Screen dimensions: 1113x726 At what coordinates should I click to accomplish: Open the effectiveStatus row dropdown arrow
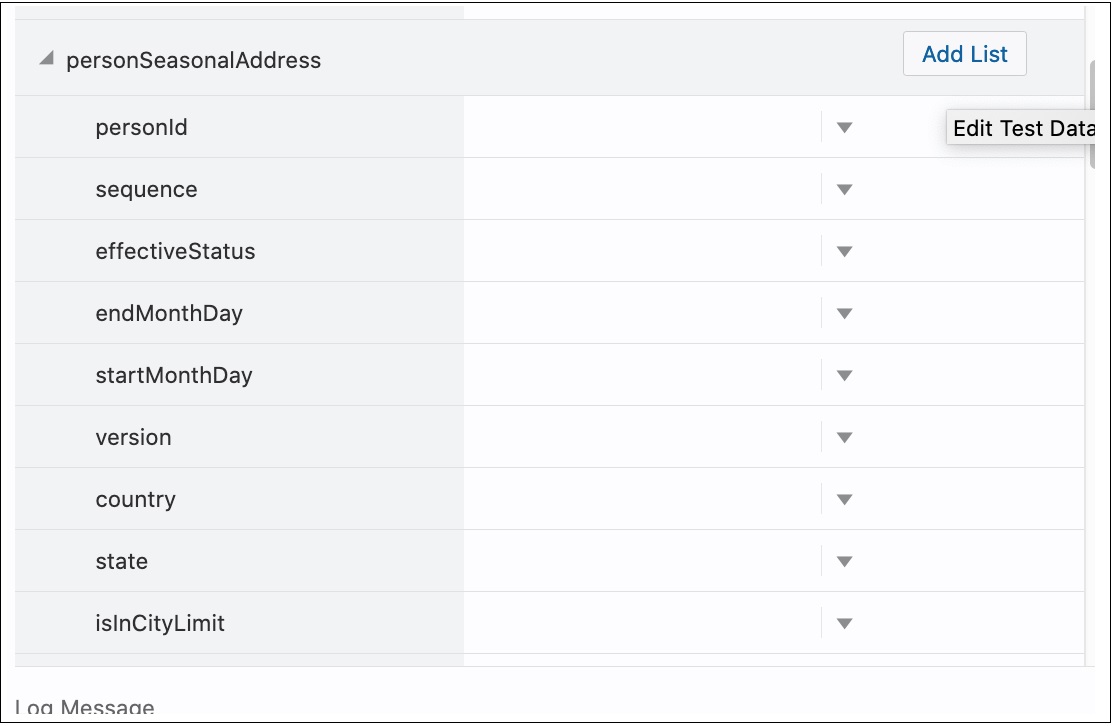click(x=844, y=251)
